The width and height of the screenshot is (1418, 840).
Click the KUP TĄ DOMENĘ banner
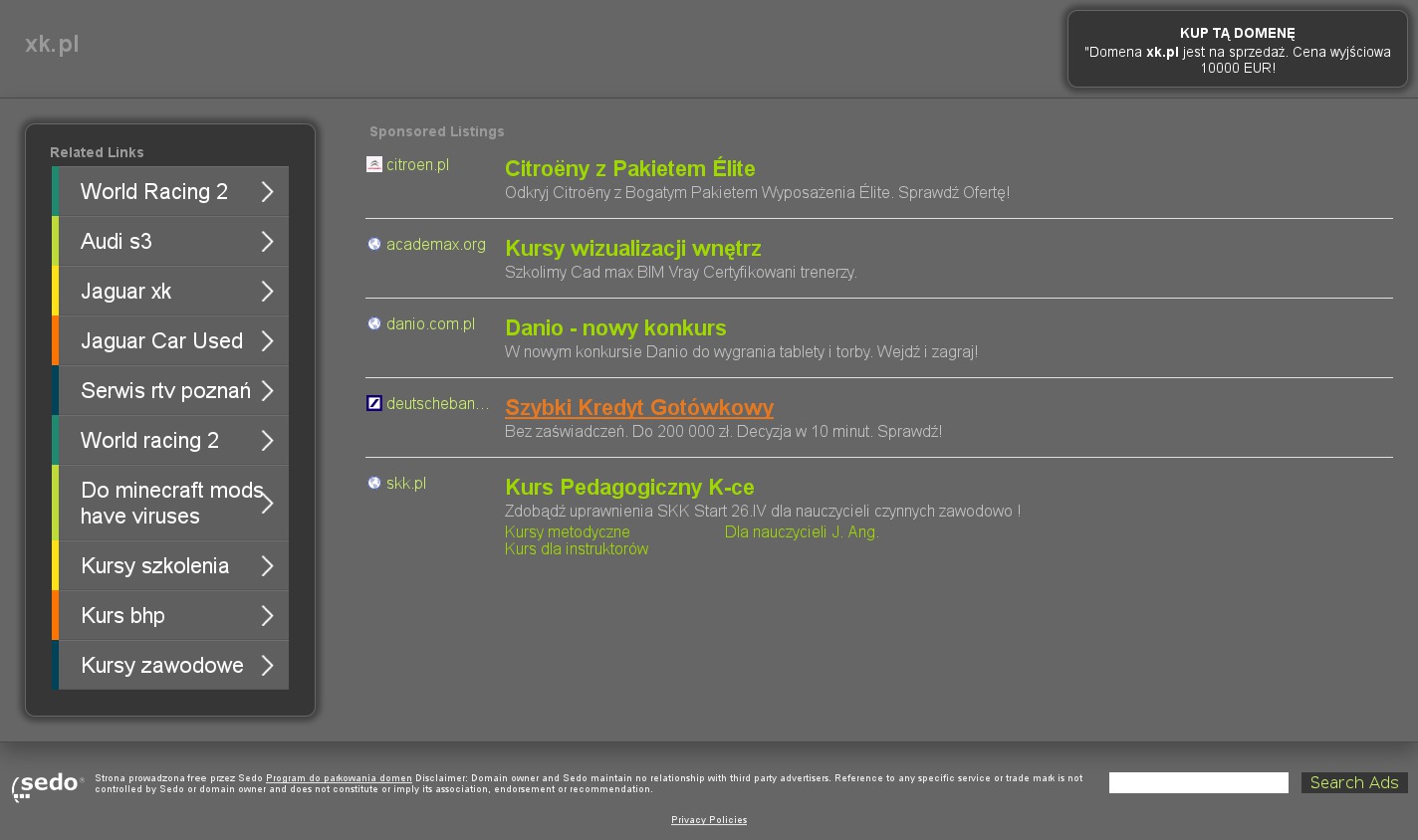coord(1238,49)
